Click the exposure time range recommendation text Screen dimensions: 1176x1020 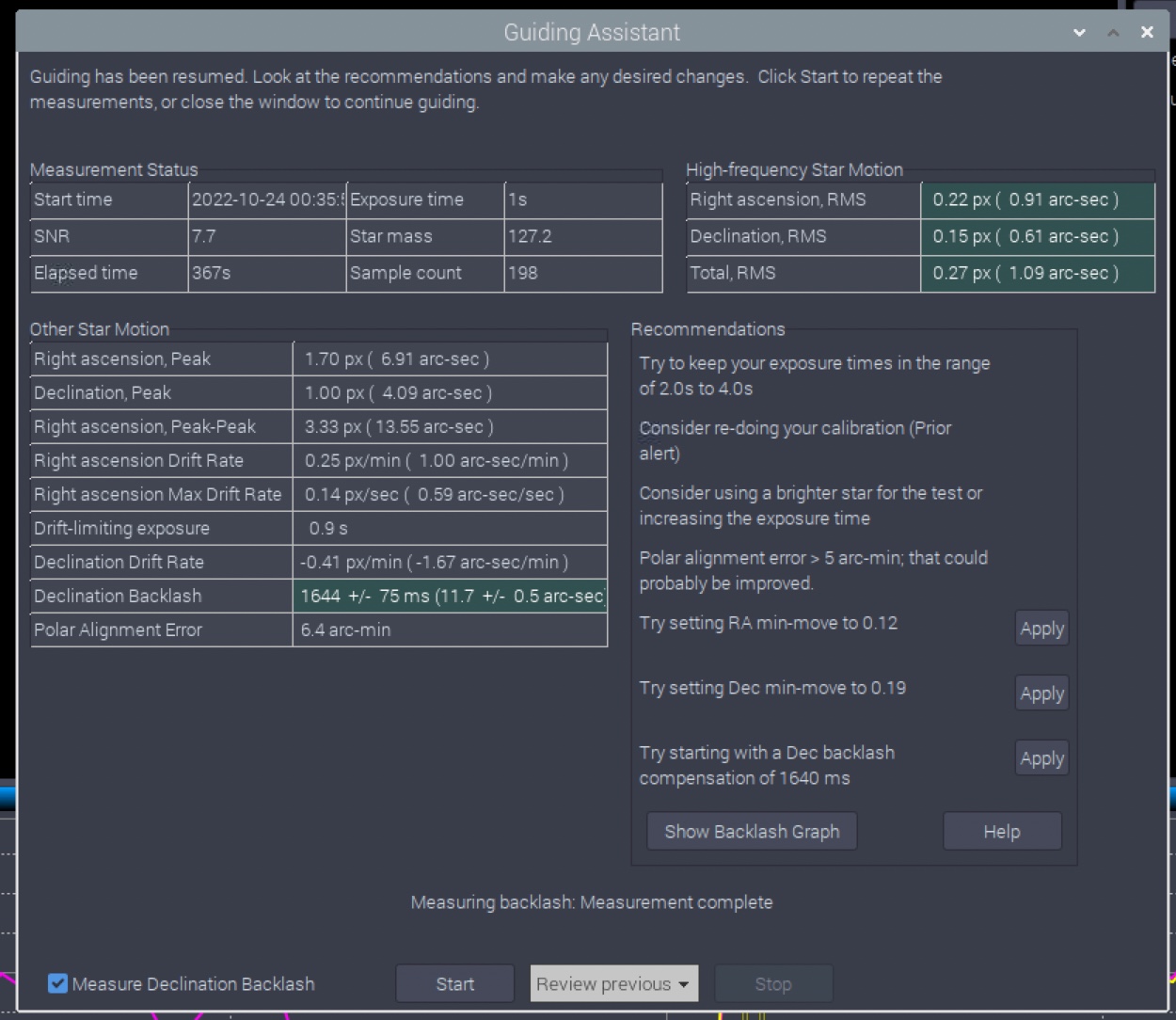[x=815, y=375]
